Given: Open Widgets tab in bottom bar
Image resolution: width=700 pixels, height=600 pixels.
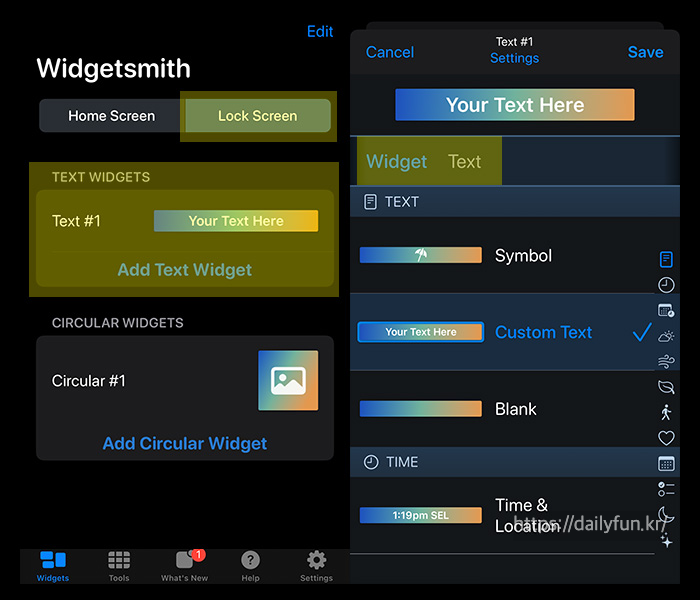Looking at the screenshot, I should (53, 567).
